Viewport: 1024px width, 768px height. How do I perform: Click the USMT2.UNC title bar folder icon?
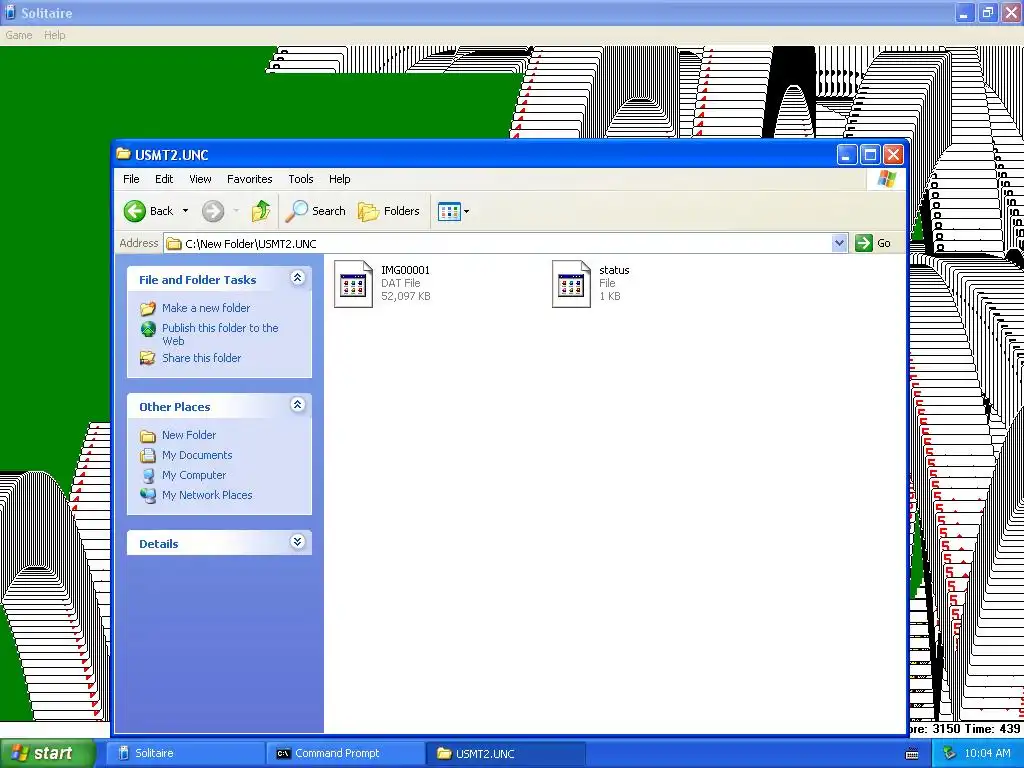pyautogui.click(x=123, y=154)
